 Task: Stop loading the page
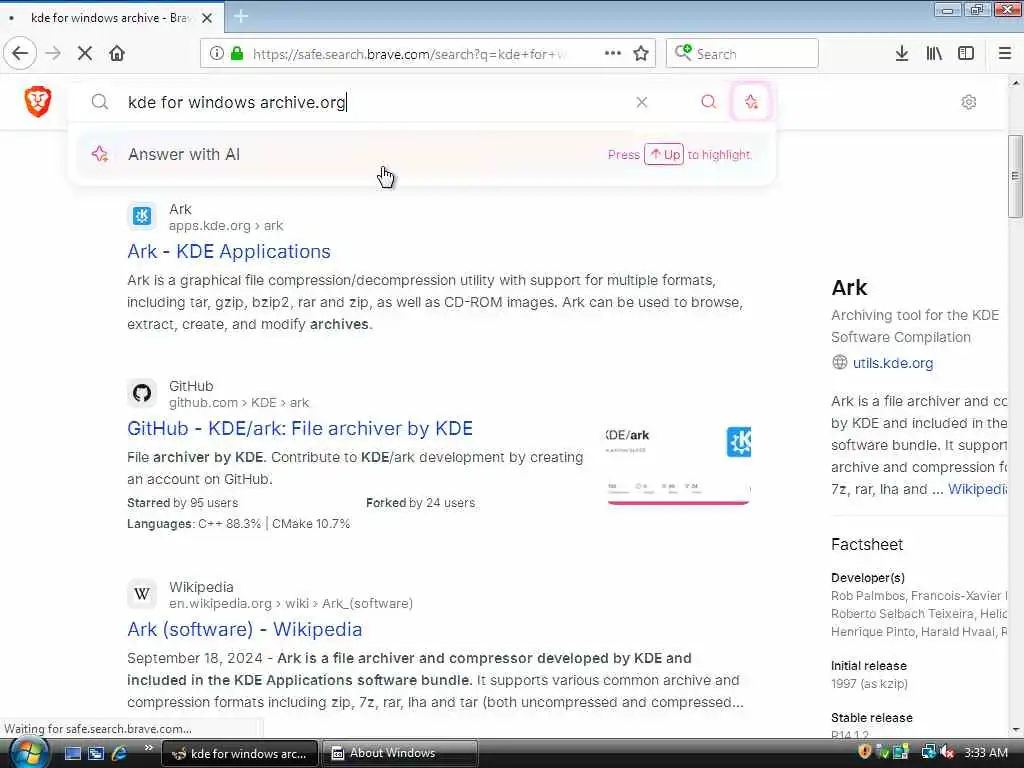pyautogui.click(x=85, y=54)
